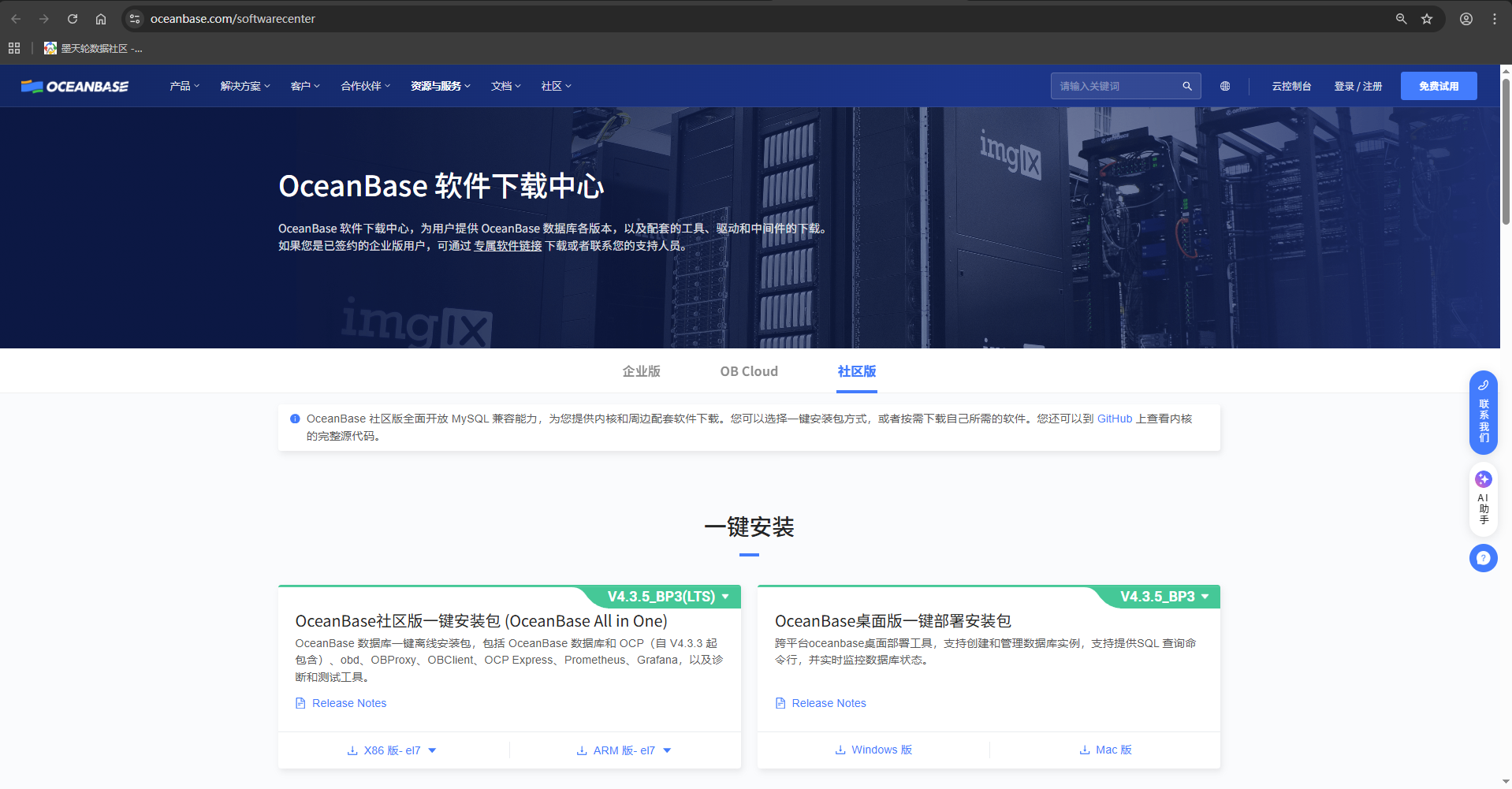Click the 免费试用 button
Screen dimensions: 1512x789
pos(1438,86)
